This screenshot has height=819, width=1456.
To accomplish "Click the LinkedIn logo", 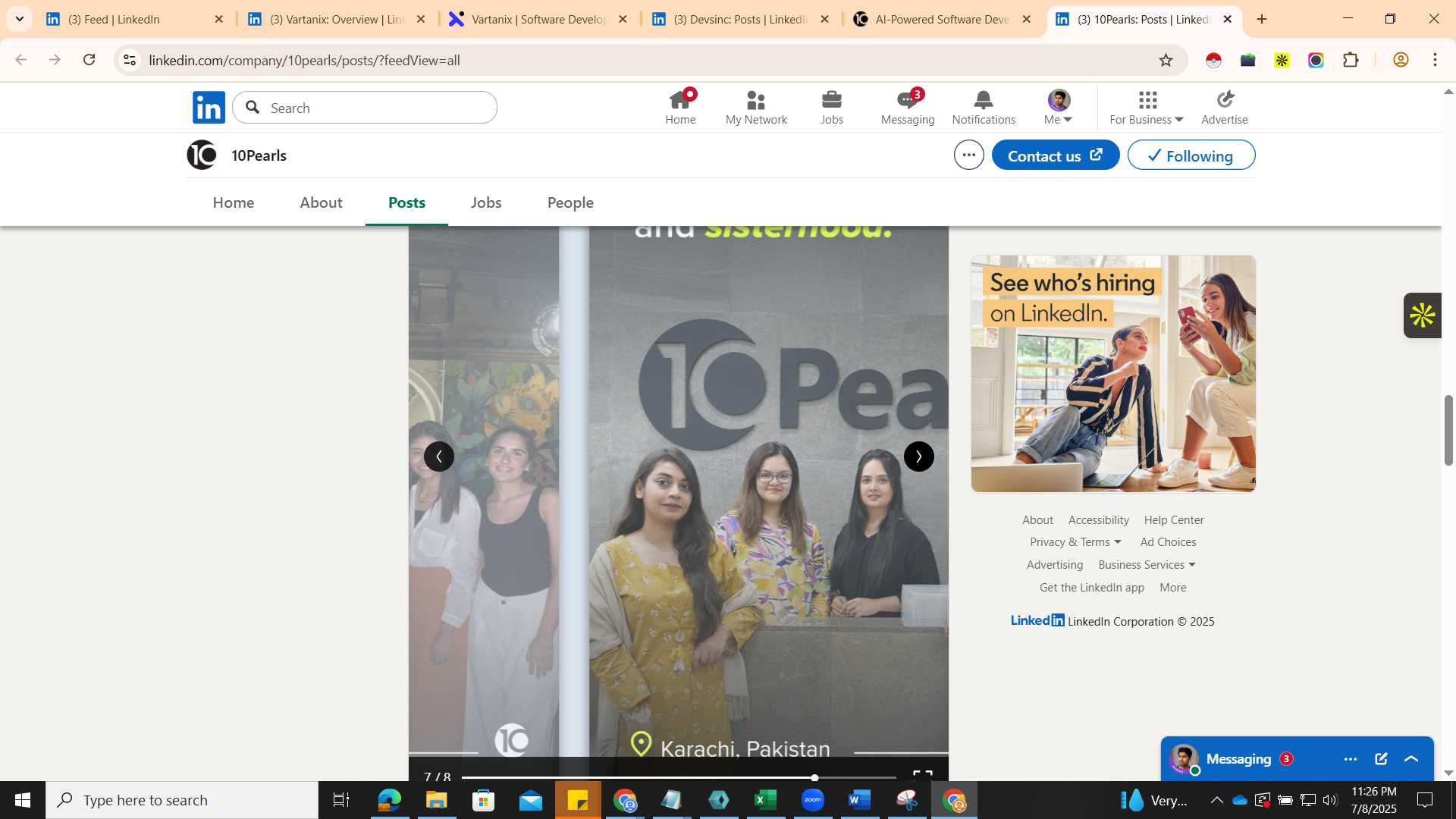I will (209, 107).
